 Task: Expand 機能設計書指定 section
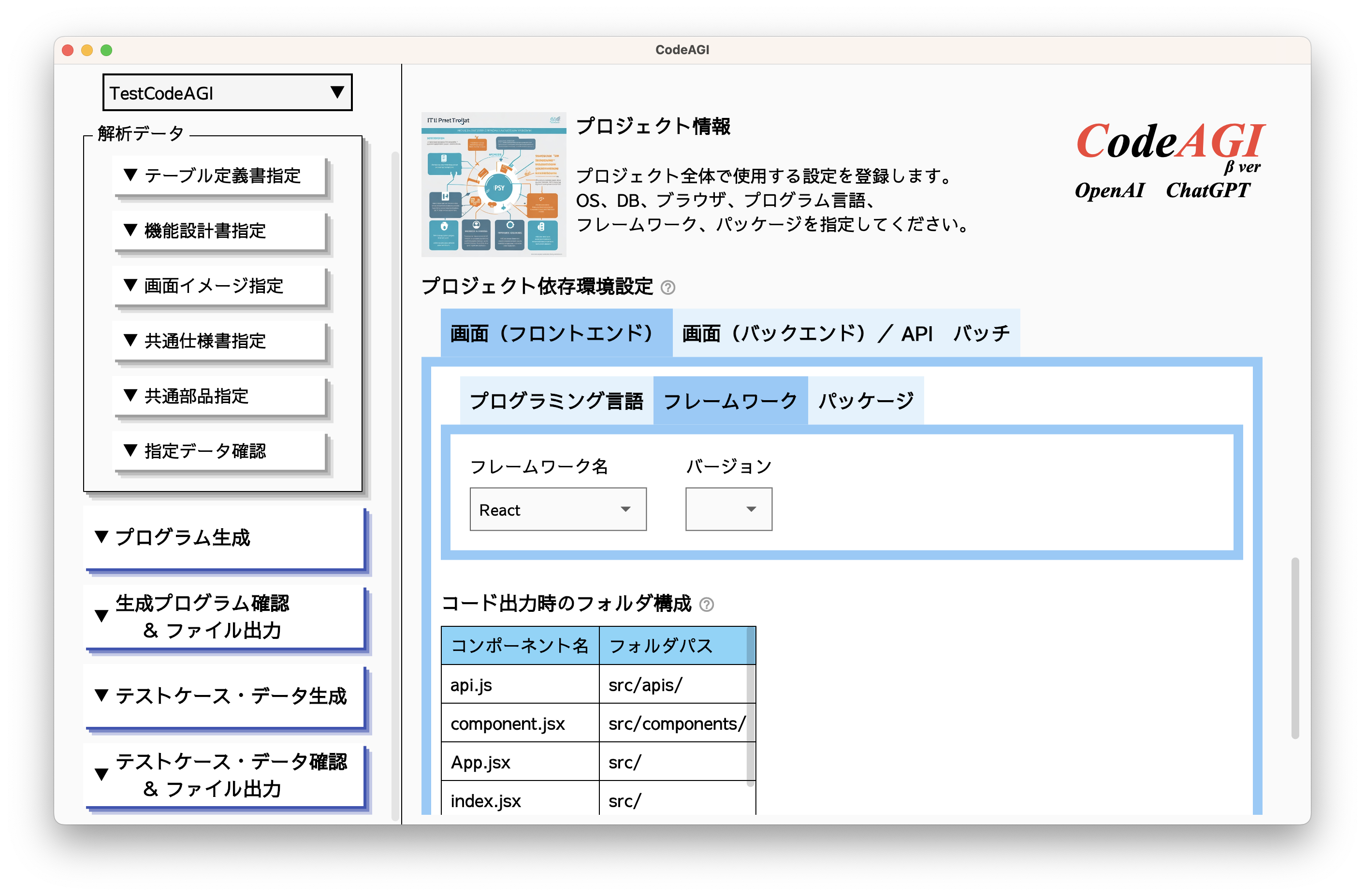coord(221,231)
